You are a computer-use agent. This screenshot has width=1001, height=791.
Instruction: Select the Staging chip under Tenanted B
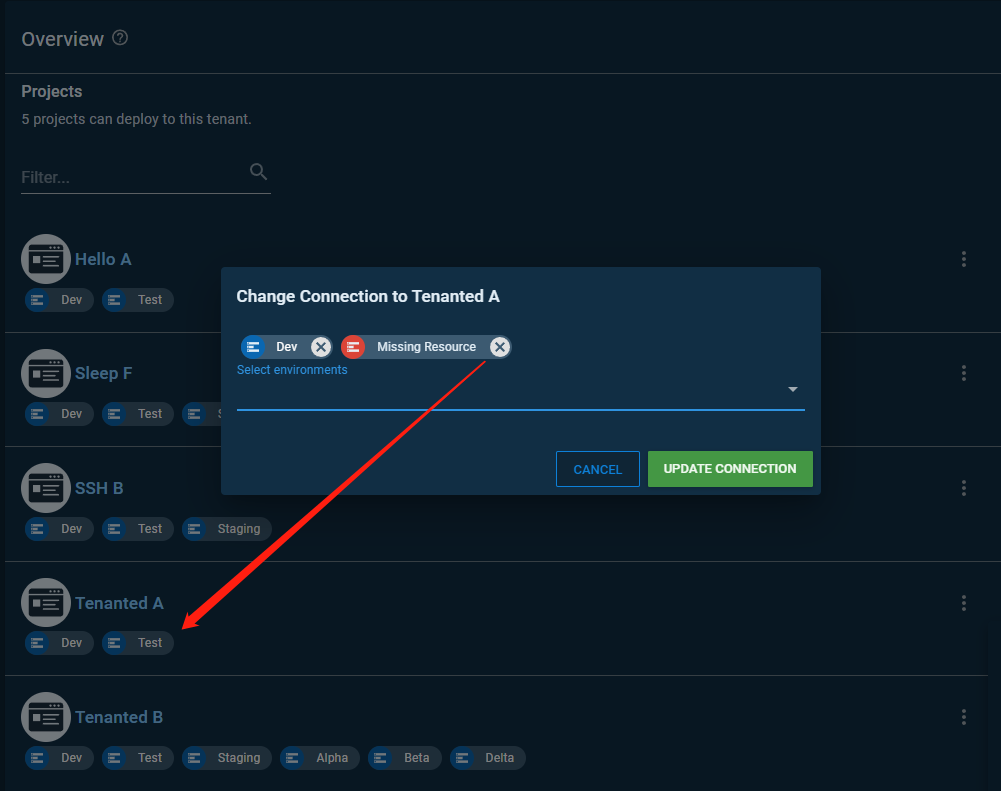click(226, 757)
